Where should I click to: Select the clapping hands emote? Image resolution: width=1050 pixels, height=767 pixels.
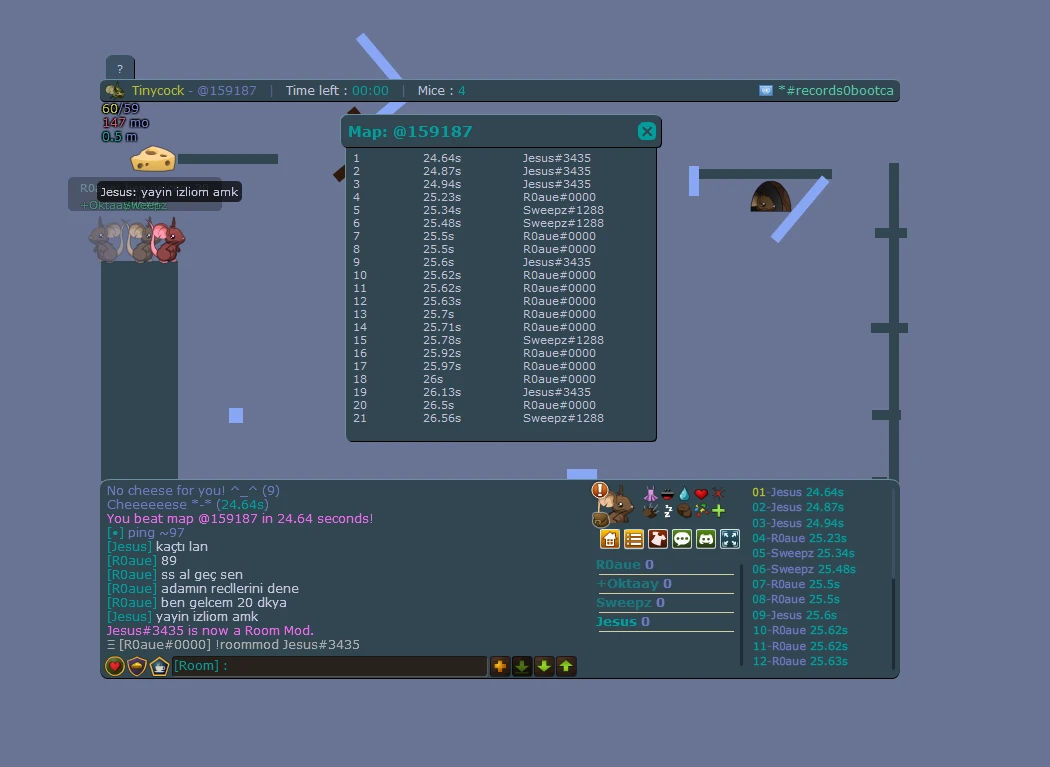pyautogui.click(x=650, y=511)
